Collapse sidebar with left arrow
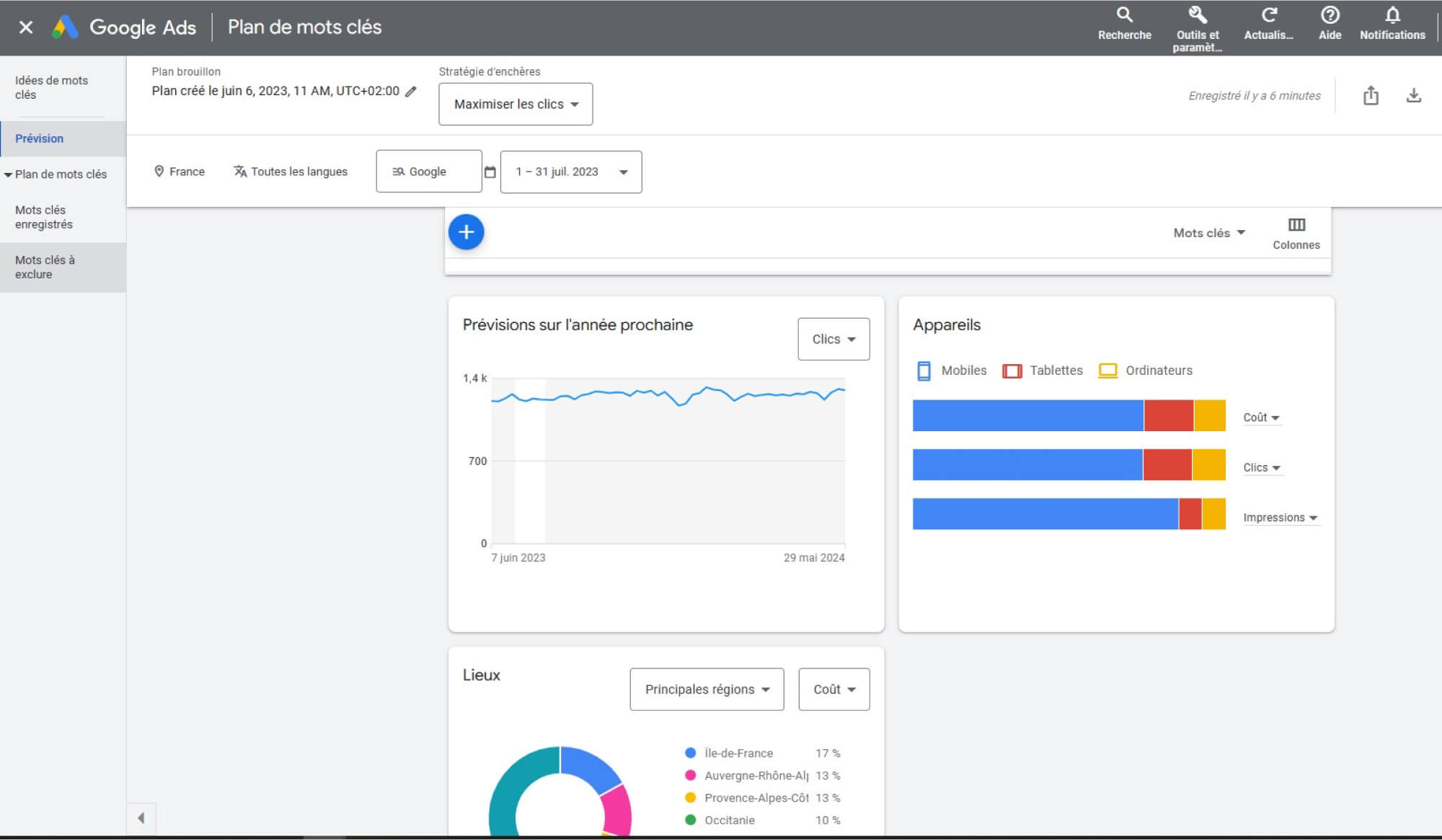Viewport: 1442px width, 840px height. pos(141,818)
